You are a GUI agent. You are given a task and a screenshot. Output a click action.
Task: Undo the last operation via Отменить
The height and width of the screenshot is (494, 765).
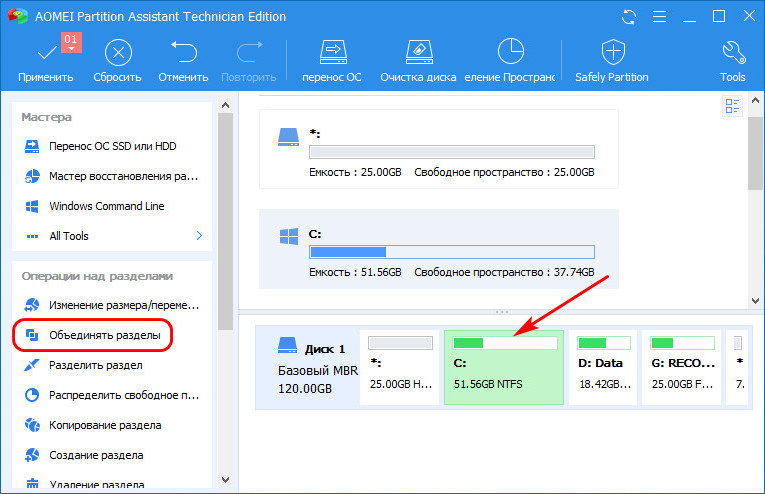coord(183,62)
